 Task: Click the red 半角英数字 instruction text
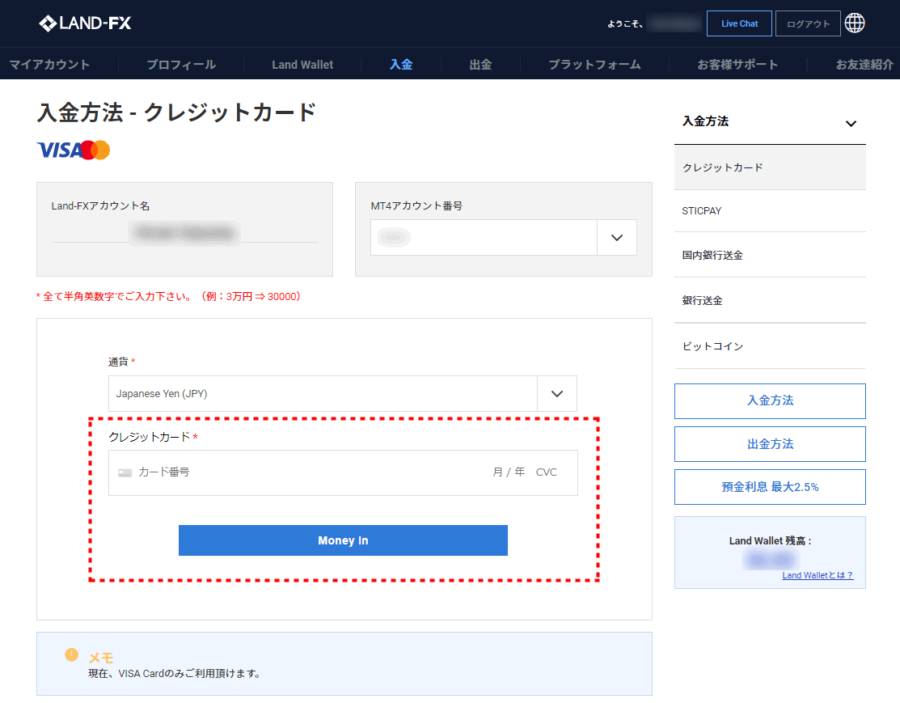click(168, 297)
